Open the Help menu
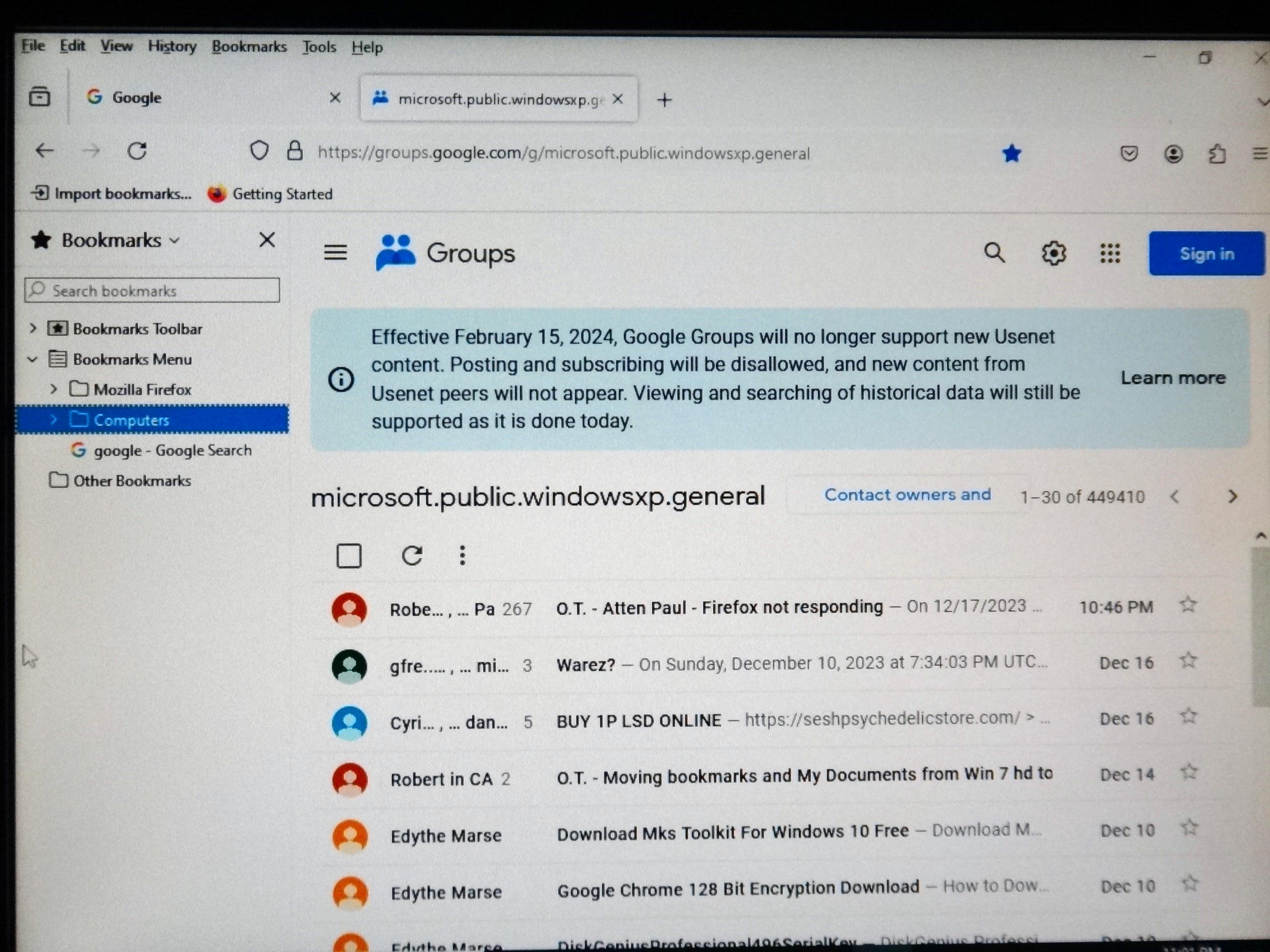Image resolution: width=1270 pixels, height=952 pixels. (367, 48)
